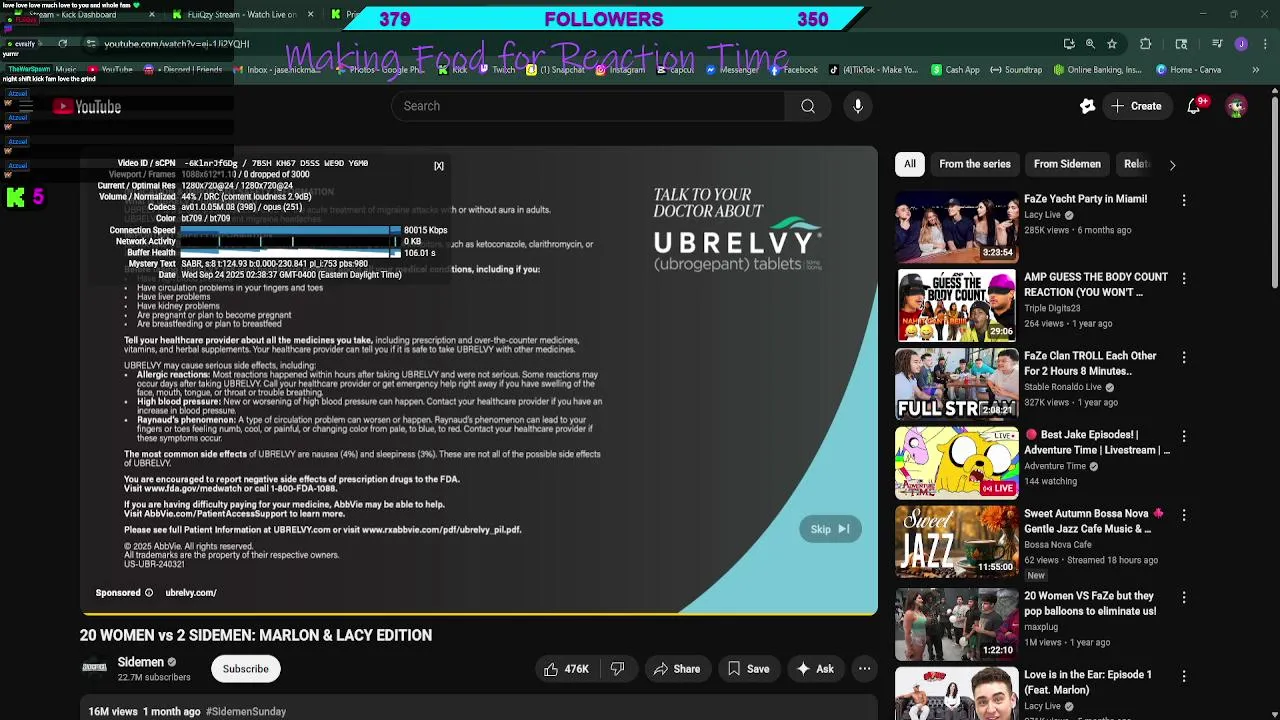Image resolution: width=1280 pixels, height=720 pixels.
Task: Click Sweet Autumn Bossa Nova video title
Action: [1093, 521]
